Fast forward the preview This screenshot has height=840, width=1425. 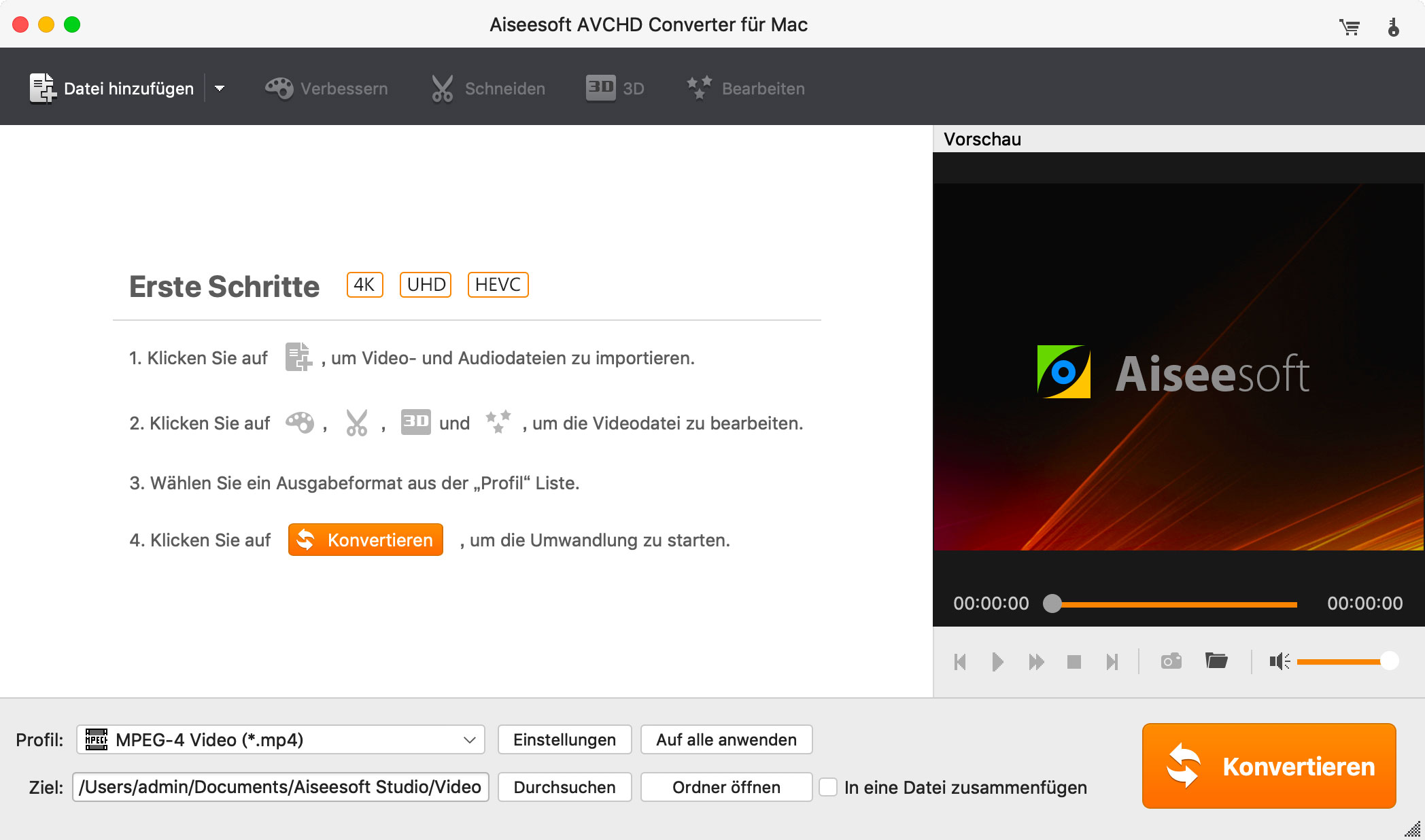click(x=1036, y=662)
